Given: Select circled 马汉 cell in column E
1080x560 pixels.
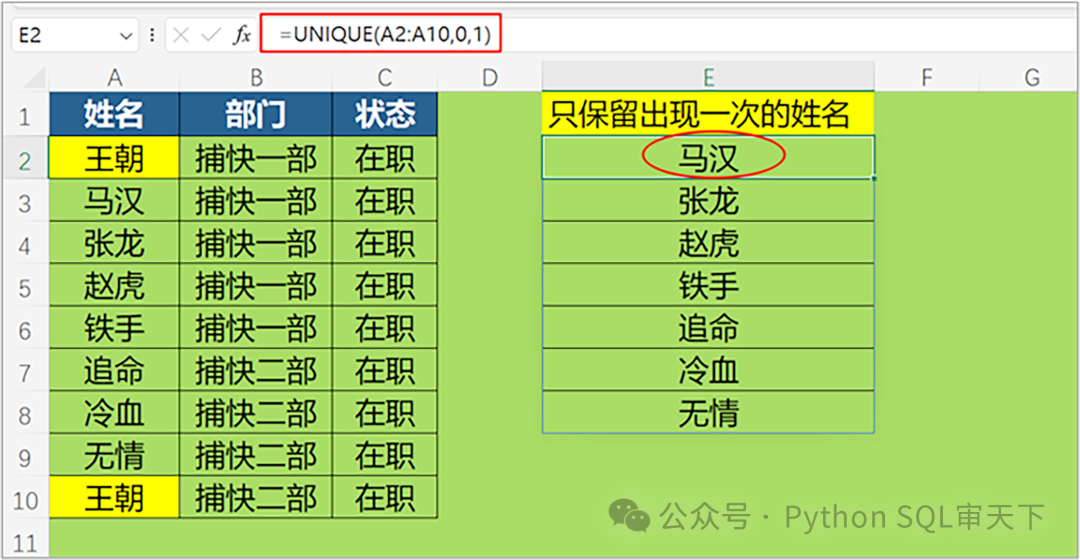Looking at the screenshot, I should point(708,158).
